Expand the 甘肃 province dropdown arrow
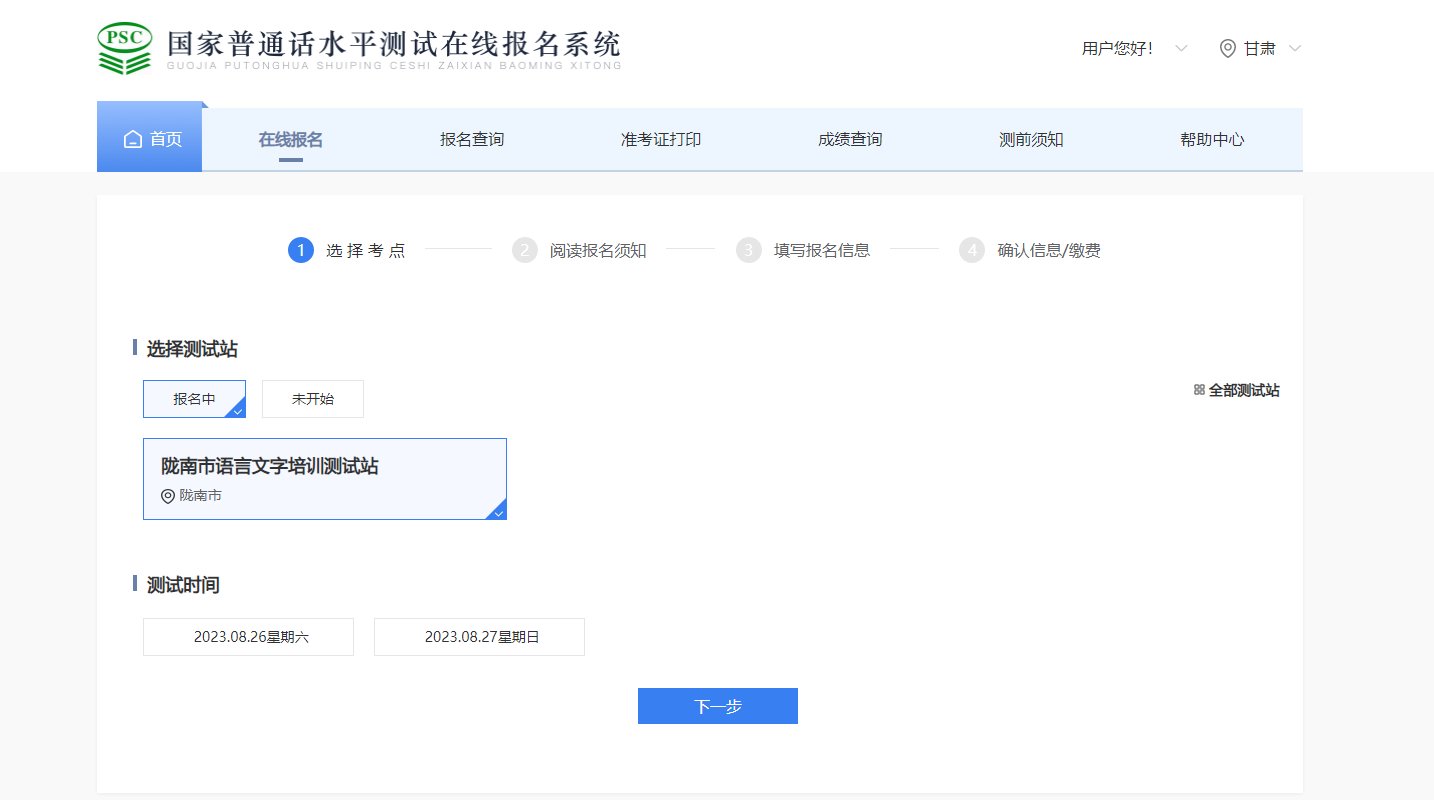This screenshot has height=800, width=1434. pos(1295,49)
